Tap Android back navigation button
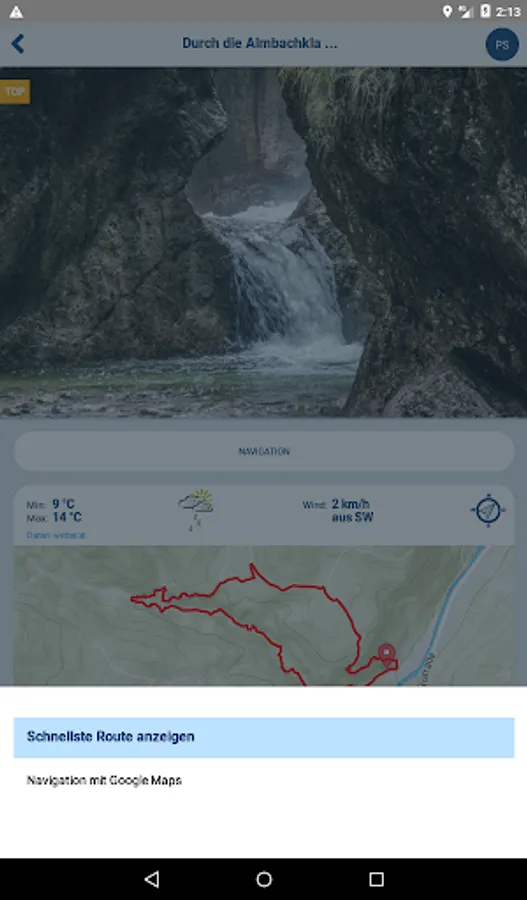The image size is (527, 900). click(152, 879)
